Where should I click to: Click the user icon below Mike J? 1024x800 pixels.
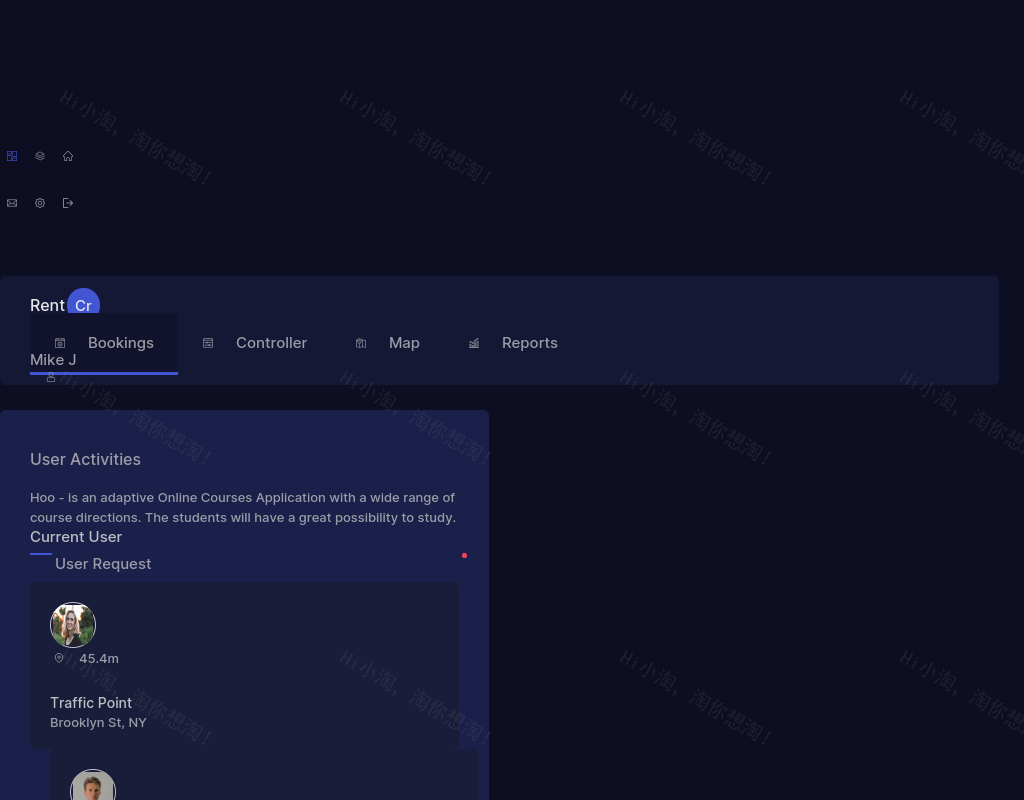point(51,378)
